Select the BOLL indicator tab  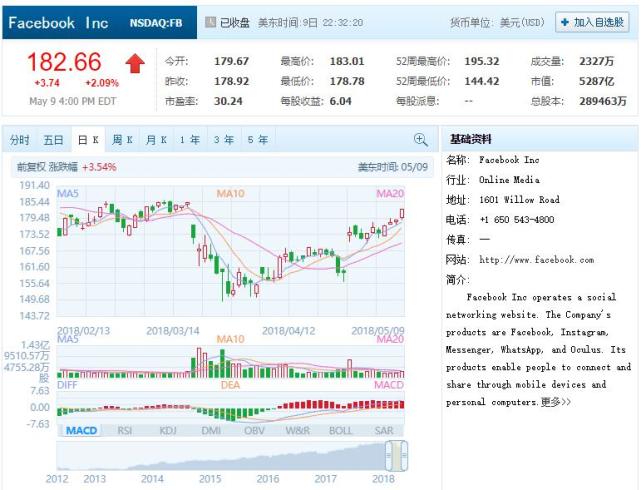[x=340, y=430]
